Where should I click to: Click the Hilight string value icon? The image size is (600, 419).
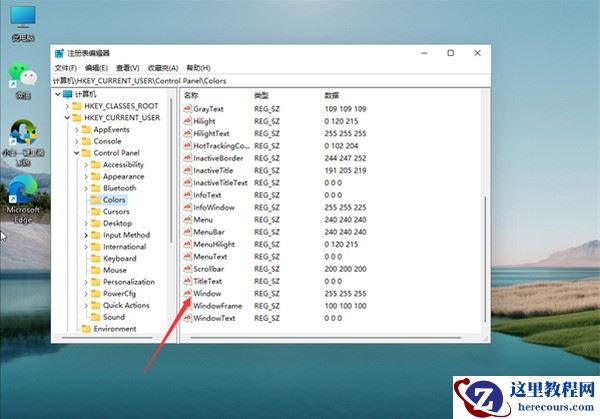coord(188,121)
